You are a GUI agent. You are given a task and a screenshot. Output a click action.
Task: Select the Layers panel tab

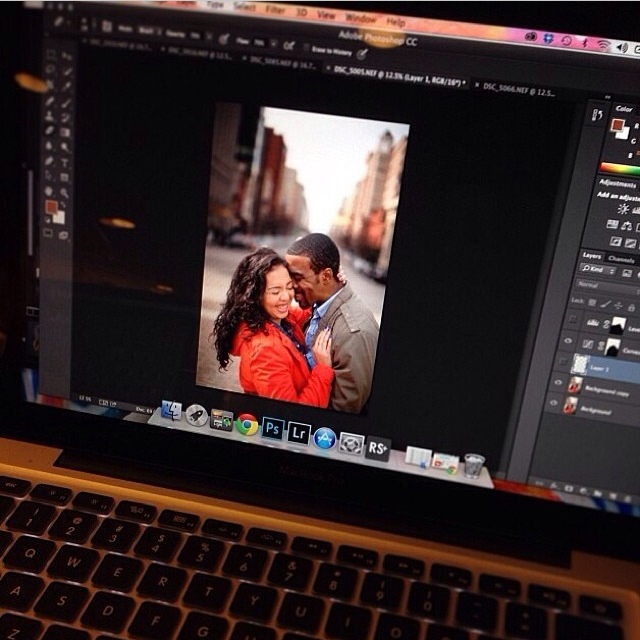(591, 256)
